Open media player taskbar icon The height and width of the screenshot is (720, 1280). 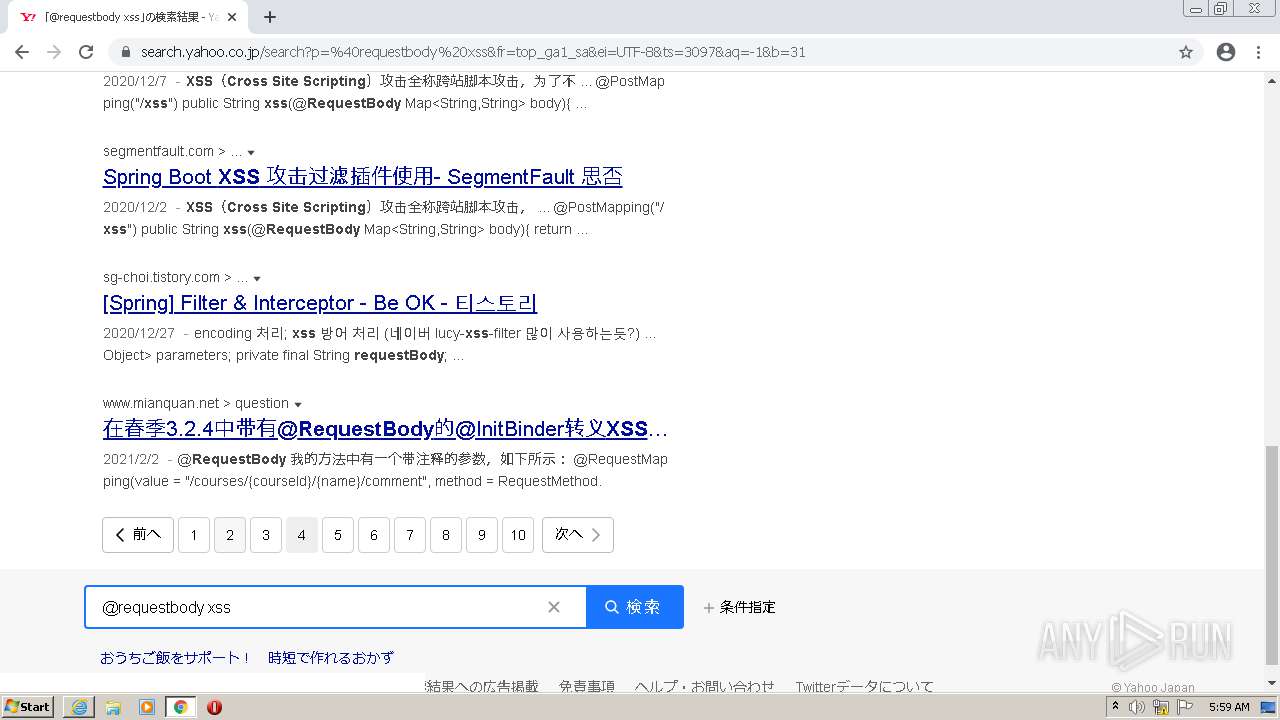click(x=147, y=707)
